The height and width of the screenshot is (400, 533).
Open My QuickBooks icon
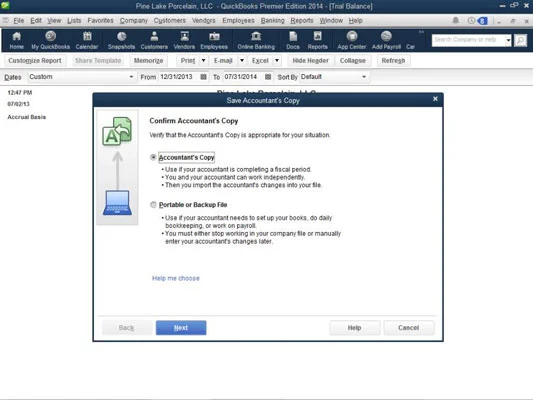point(50,40)
